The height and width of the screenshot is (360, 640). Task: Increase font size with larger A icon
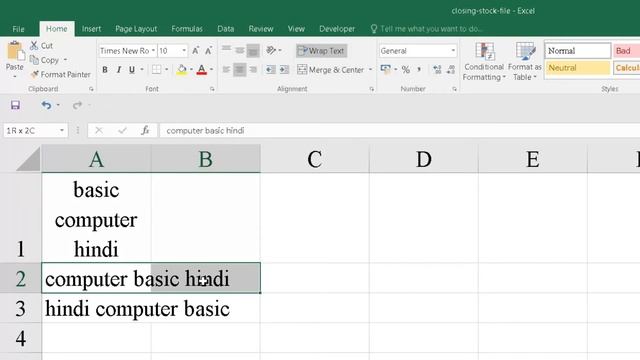coord(195,51)
